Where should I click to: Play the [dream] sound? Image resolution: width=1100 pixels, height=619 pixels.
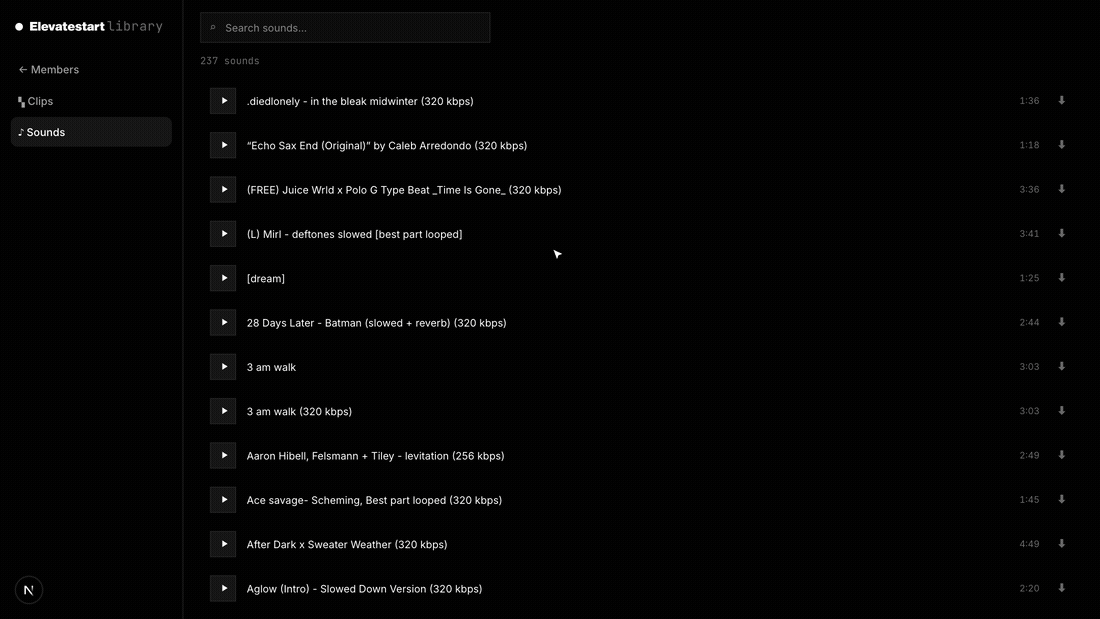[223, 278]
